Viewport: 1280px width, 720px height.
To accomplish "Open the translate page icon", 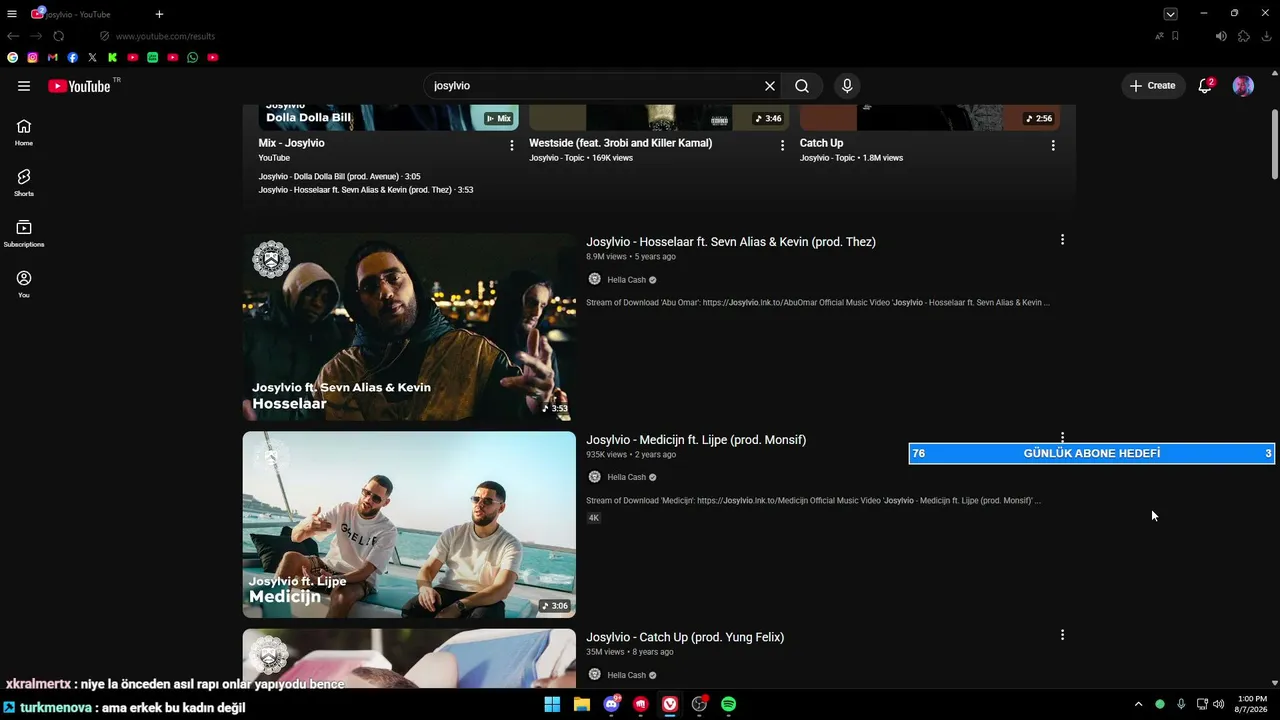I will coord(1159,36).
